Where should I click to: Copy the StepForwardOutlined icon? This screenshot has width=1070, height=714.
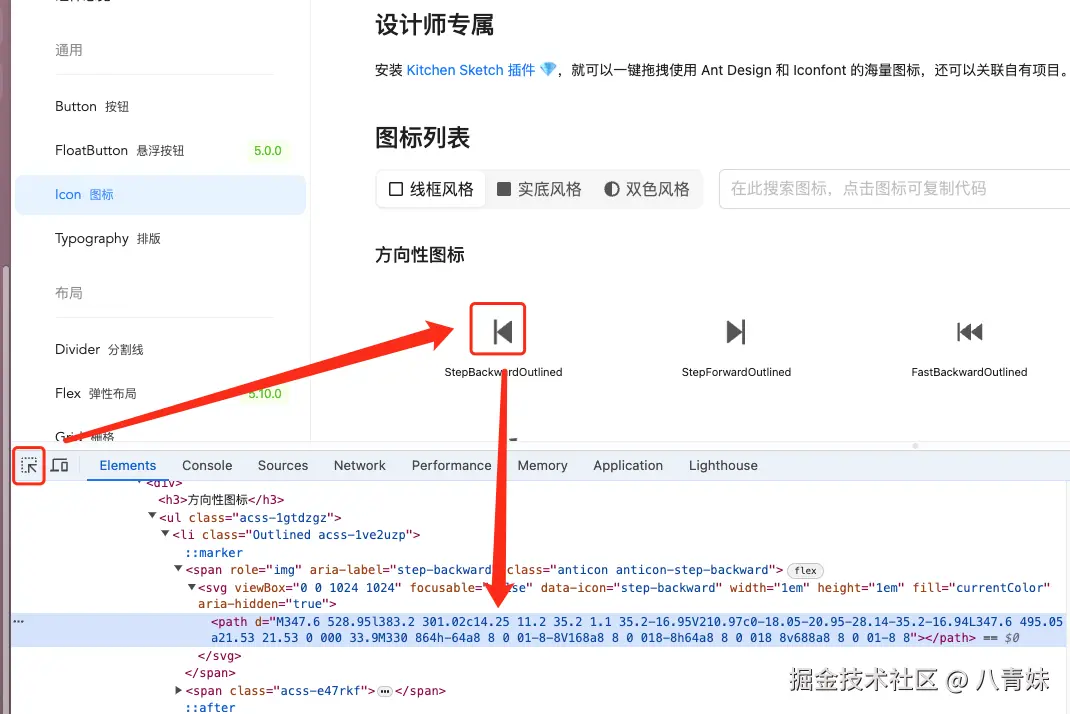click(736, 332)
